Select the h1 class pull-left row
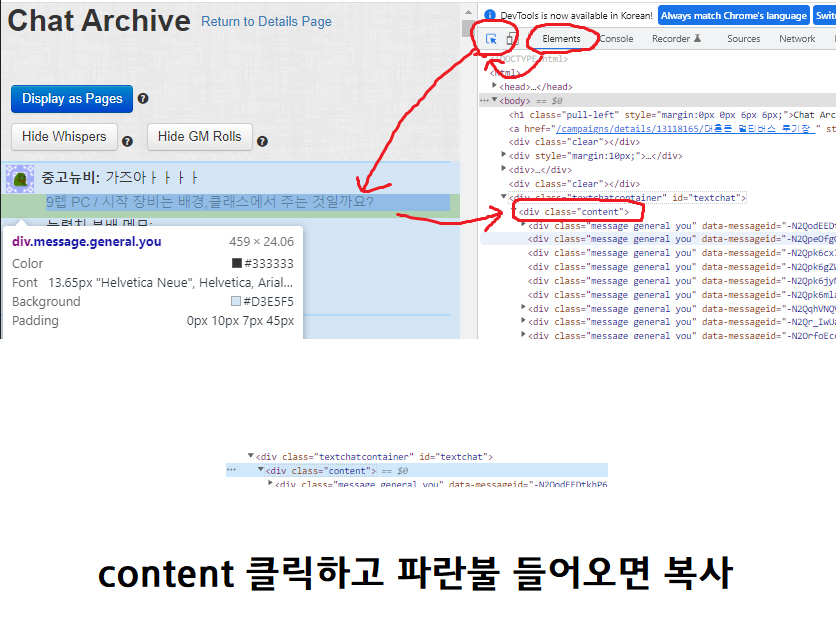The width and height of the screenshot is (836, 622). (x=672, y=115)
